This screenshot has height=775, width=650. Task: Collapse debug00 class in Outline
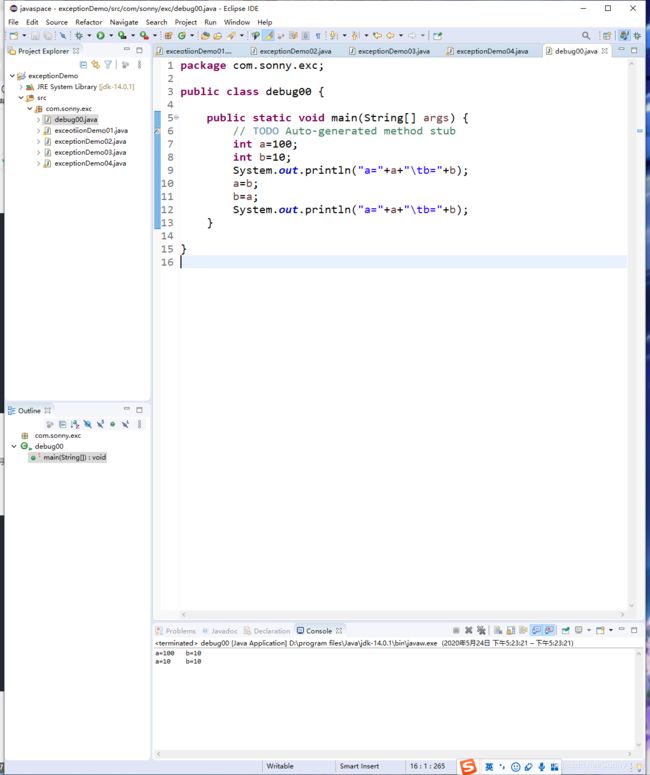14,446
